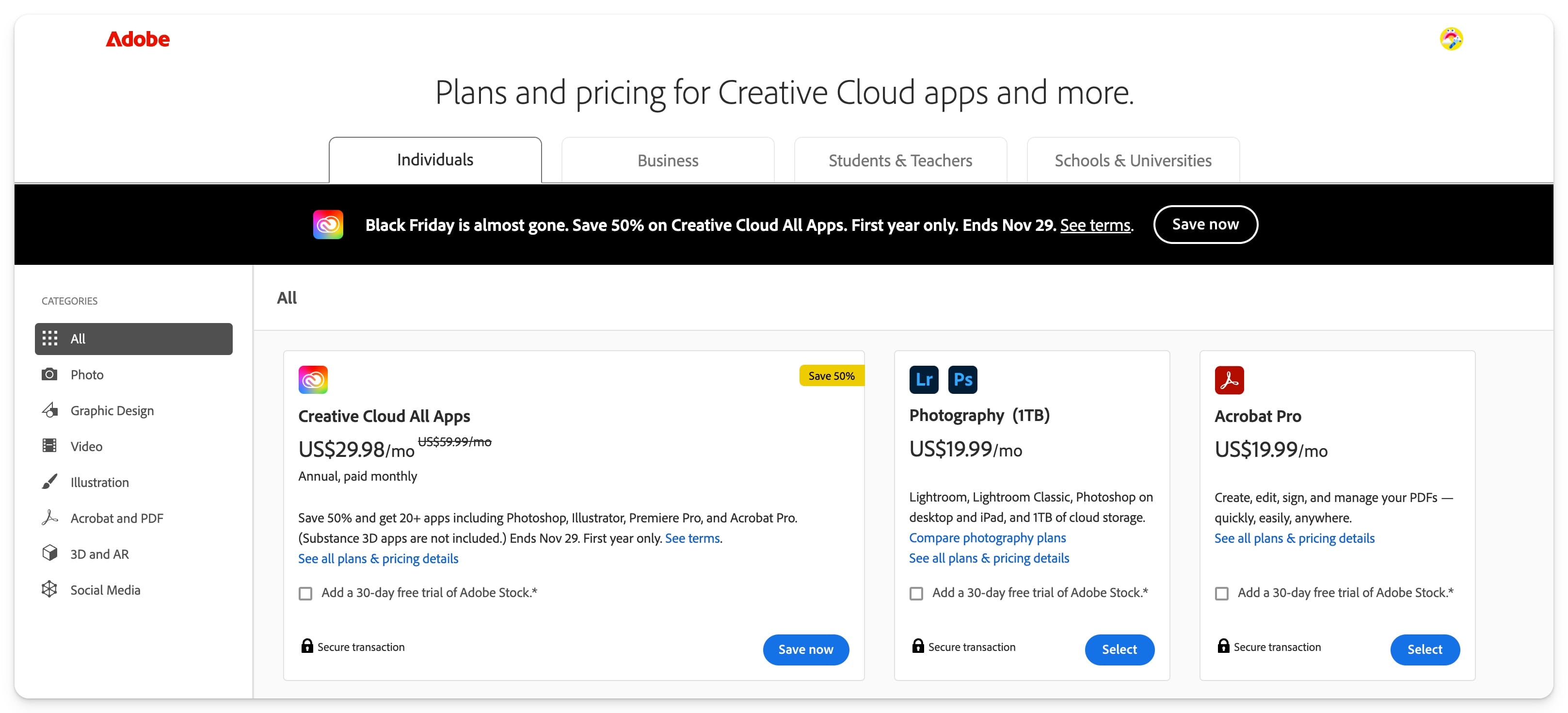Click the Photography (1TB) title
This screenshot has width=1568, height=713.
979,415
